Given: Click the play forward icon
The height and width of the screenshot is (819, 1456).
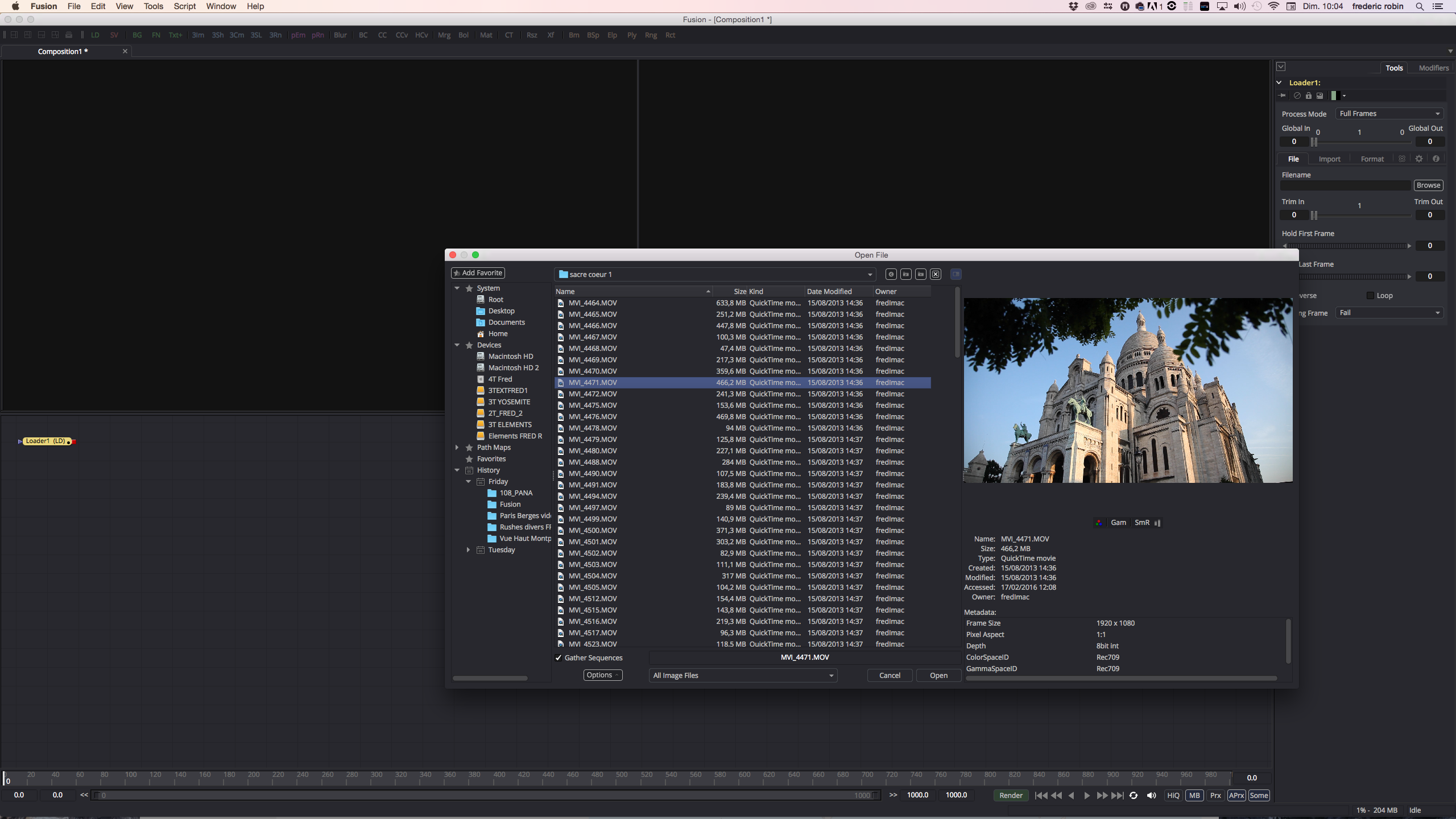Looking at the screenshot, I should click(1087, 795).
